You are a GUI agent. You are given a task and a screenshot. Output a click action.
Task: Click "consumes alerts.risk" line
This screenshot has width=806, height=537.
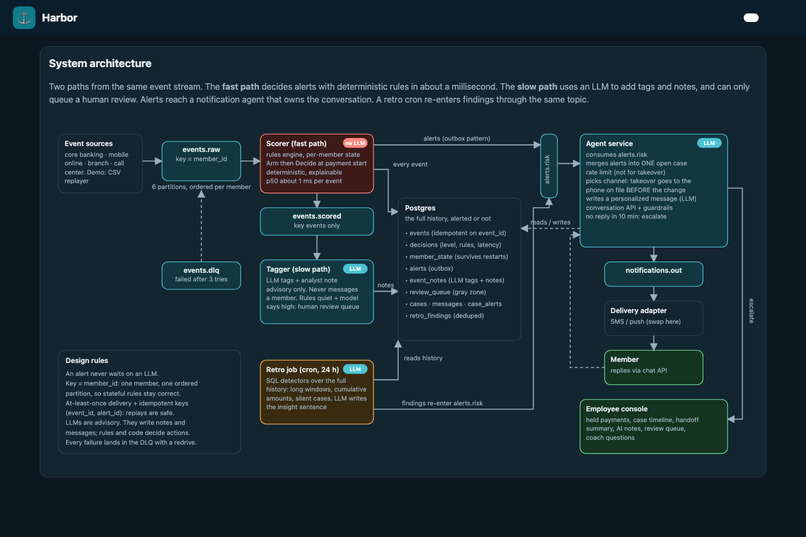tap(616, 155)
